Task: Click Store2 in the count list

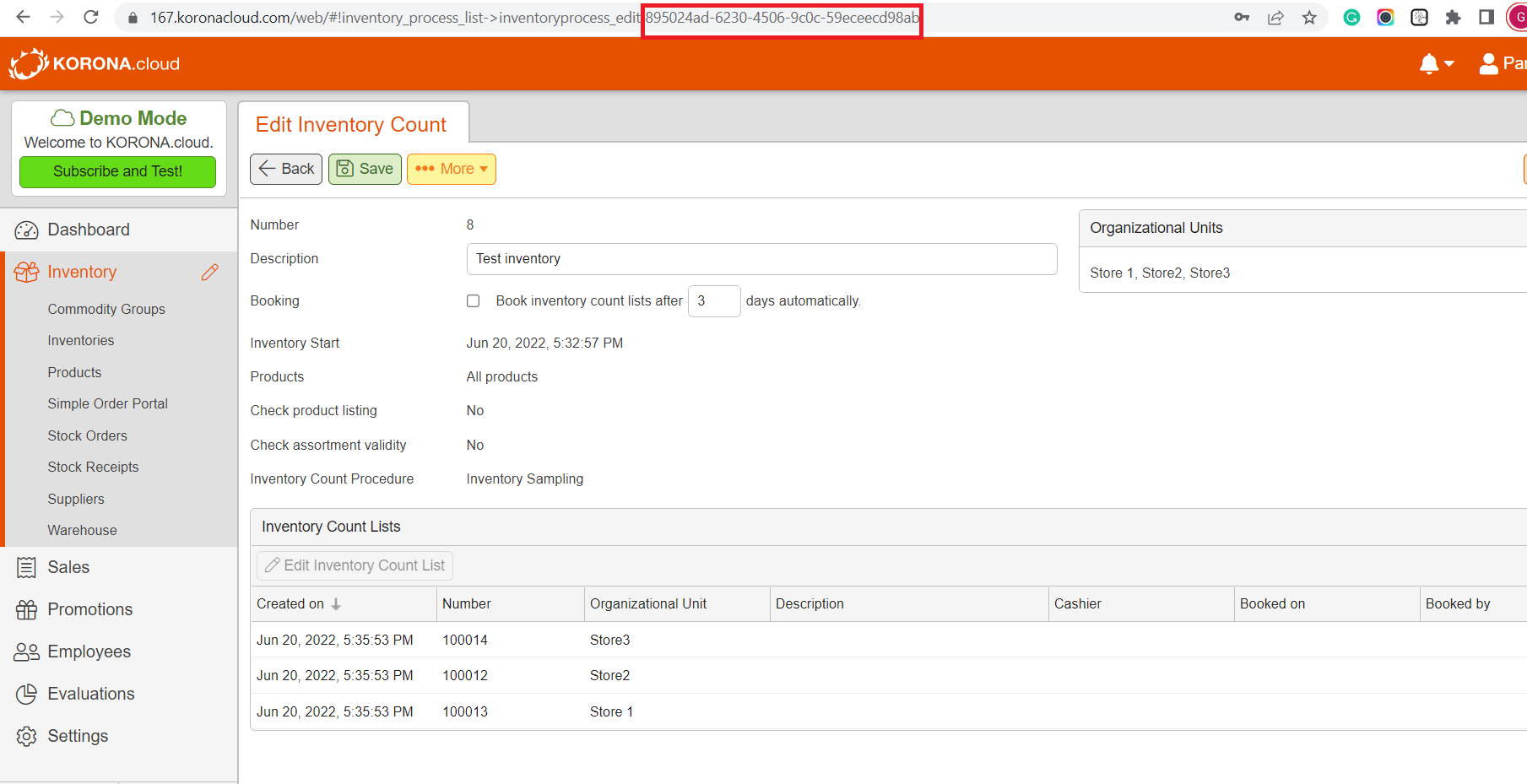Action: coord(610,675)
